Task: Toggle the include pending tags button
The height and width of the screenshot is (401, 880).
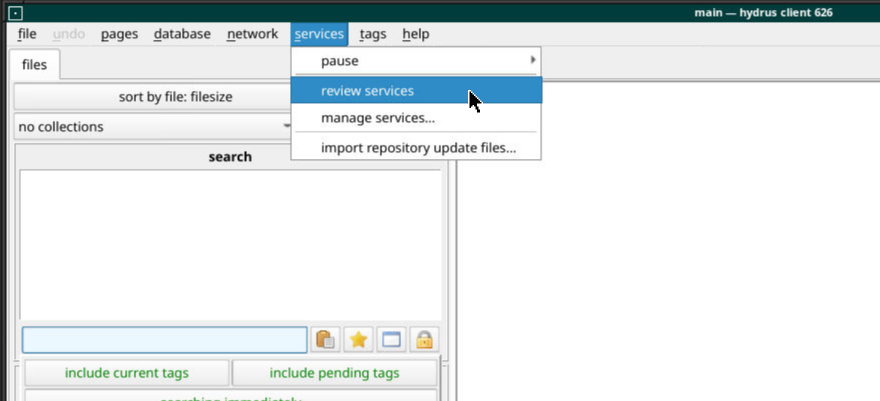Action: 334,373
